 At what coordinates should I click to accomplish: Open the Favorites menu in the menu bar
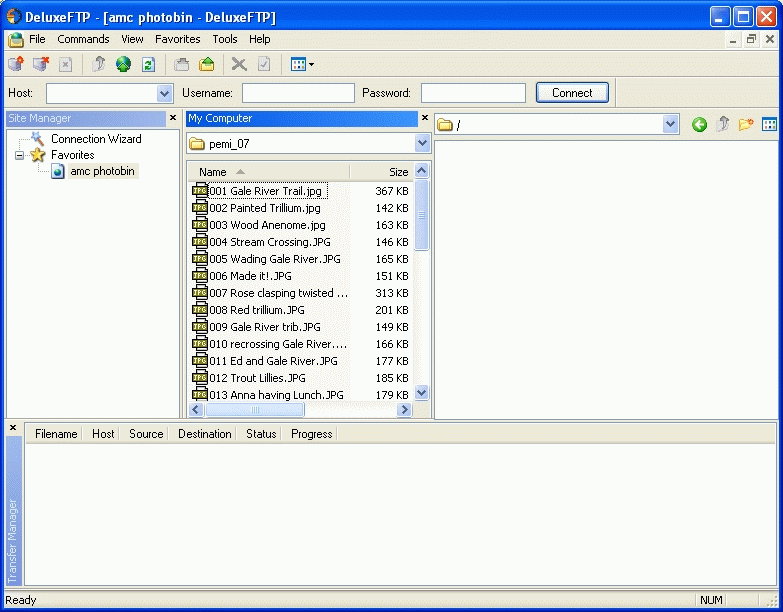177,39
